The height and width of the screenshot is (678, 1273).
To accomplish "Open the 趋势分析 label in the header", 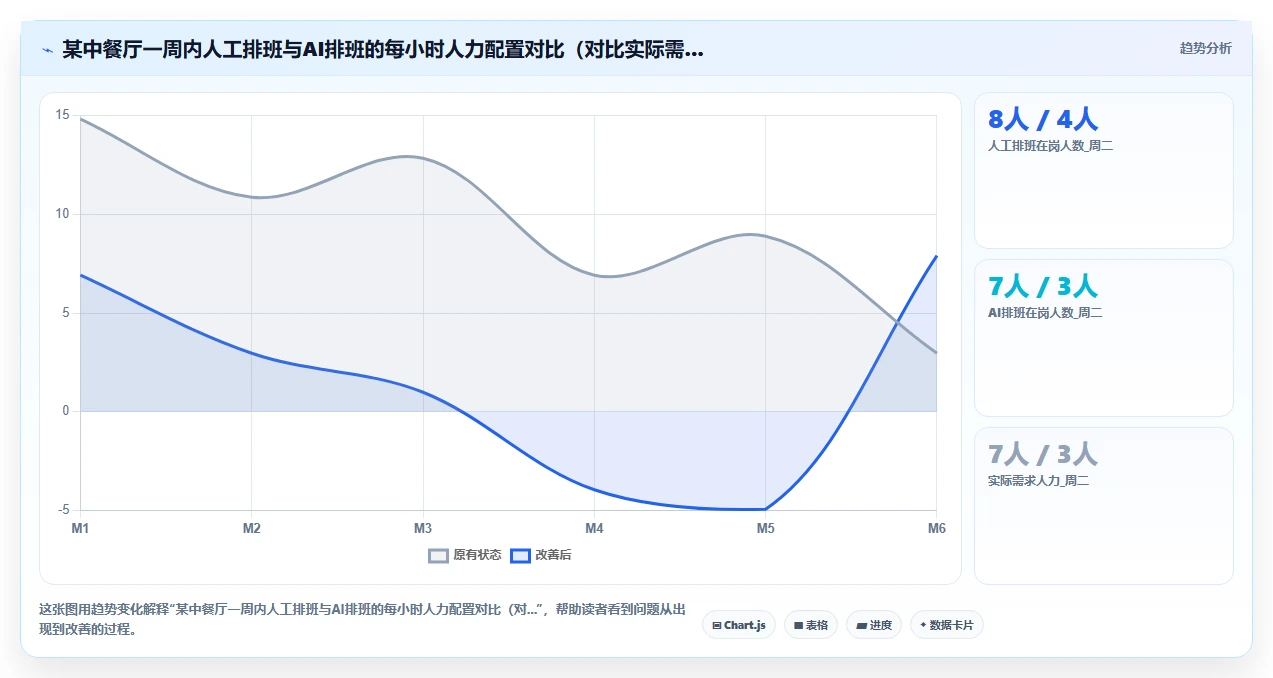I will [1205, 48].
